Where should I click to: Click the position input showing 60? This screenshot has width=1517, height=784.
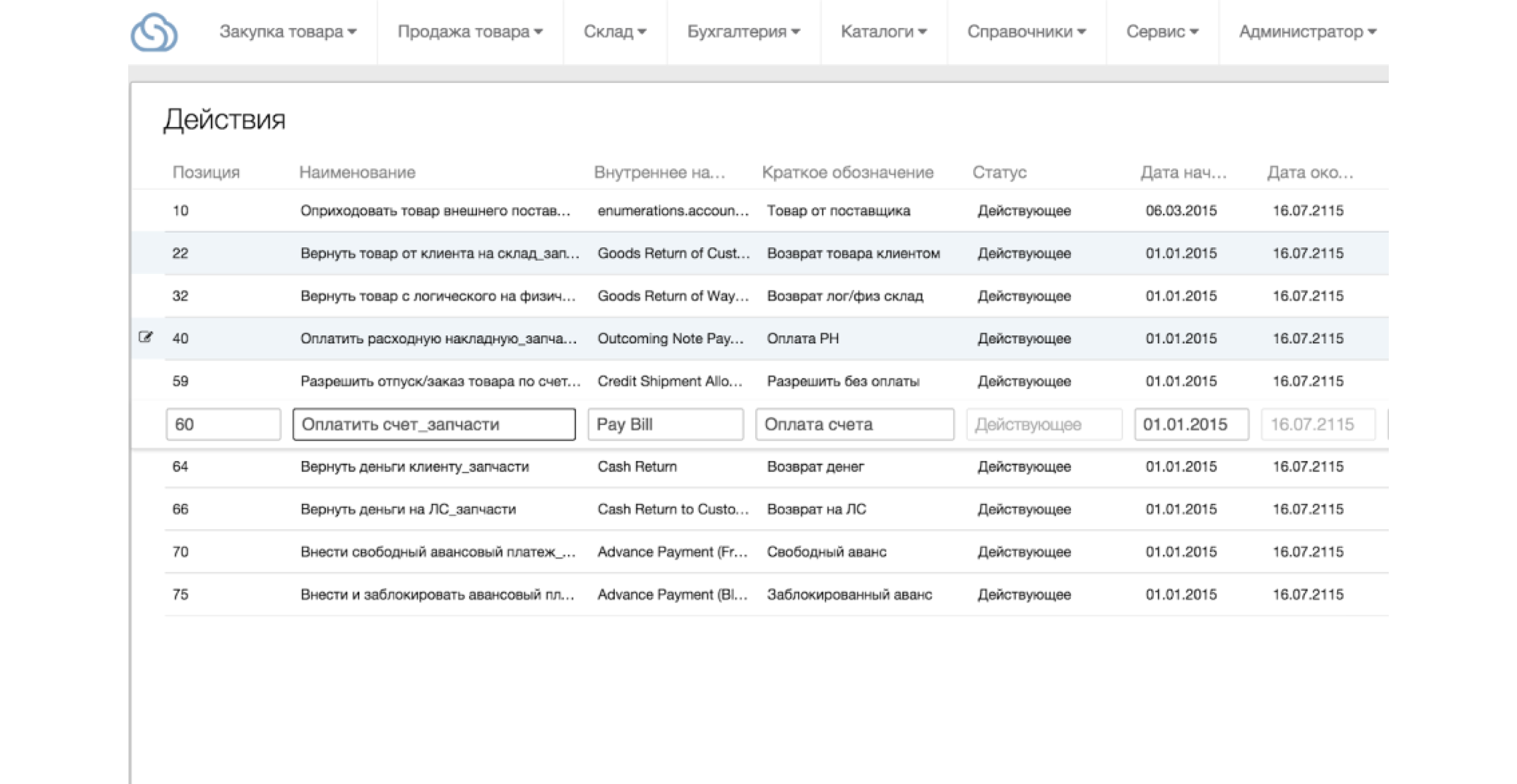(x=224, y=424)
